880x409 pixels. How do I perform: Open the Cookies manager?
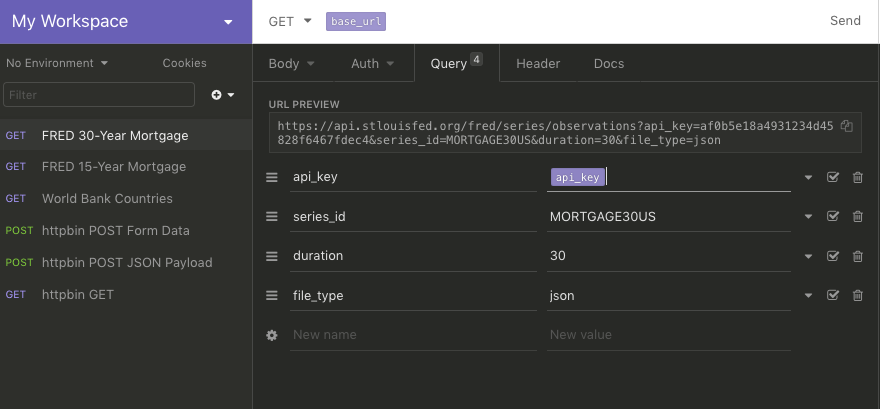[x=185, y=63]
